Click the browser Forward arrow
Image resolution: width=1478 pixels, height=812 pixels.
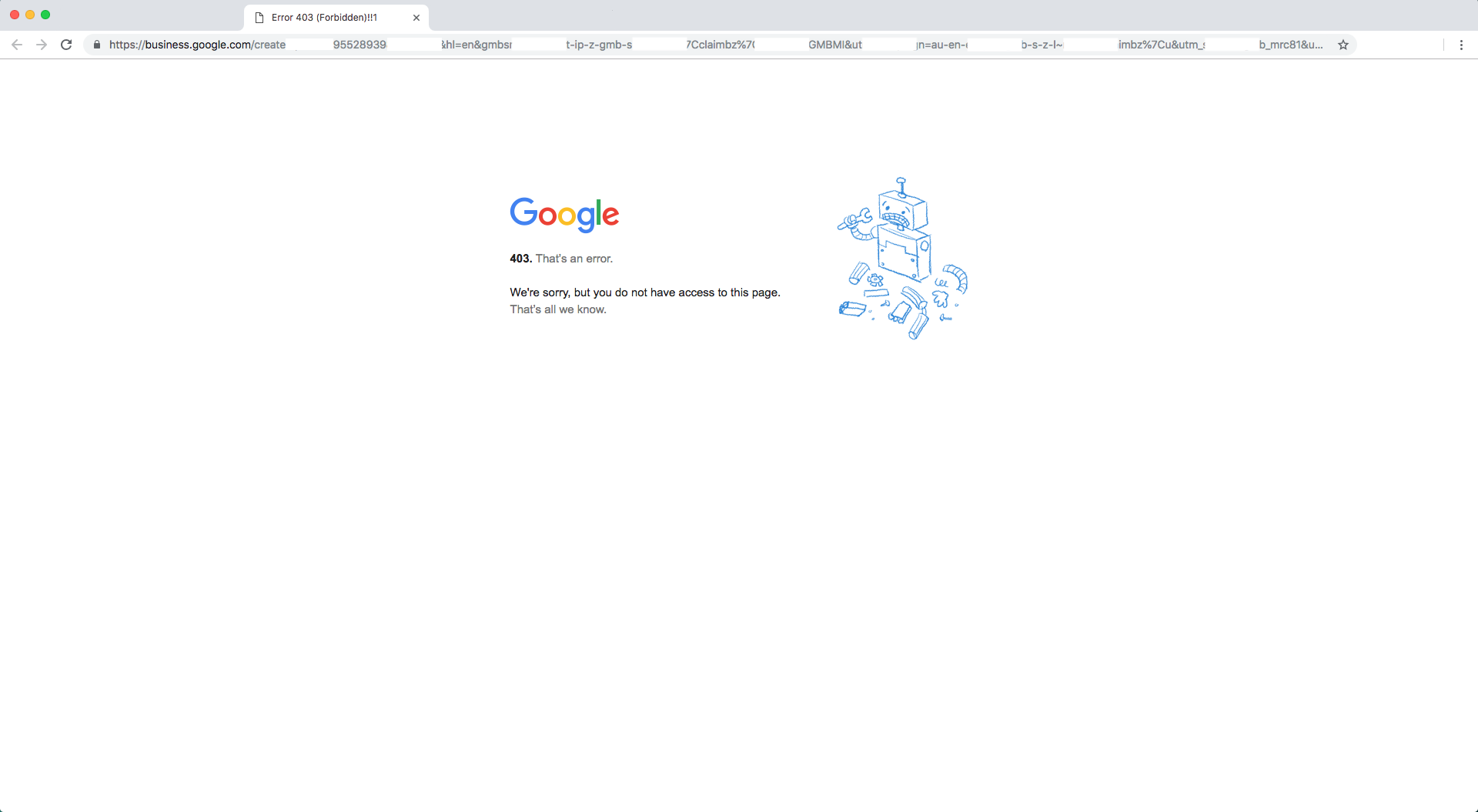pos(42,45)
